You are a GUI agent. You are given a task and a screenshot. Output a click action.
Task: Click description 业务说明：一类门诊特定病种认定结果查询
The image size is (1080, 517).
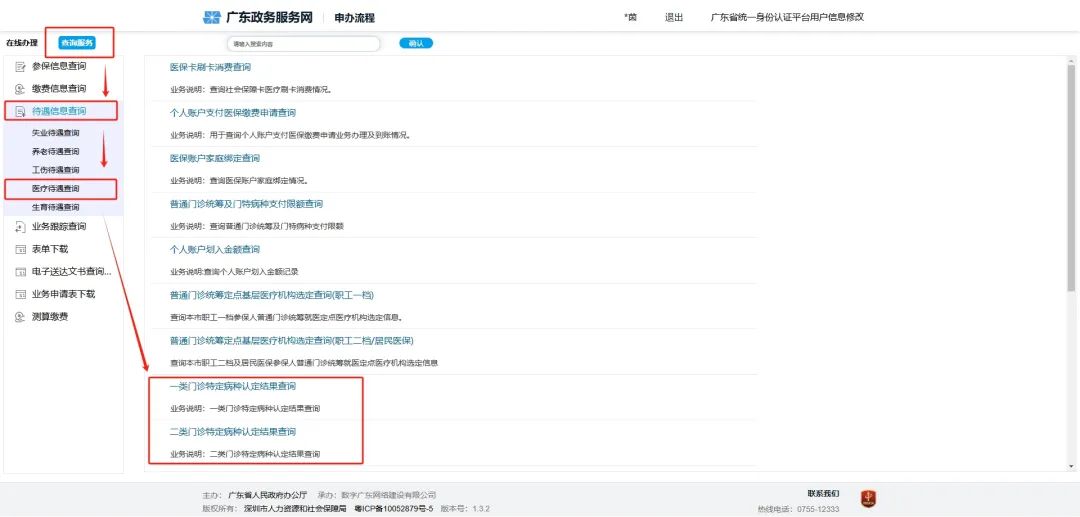[x=245, y=408]
